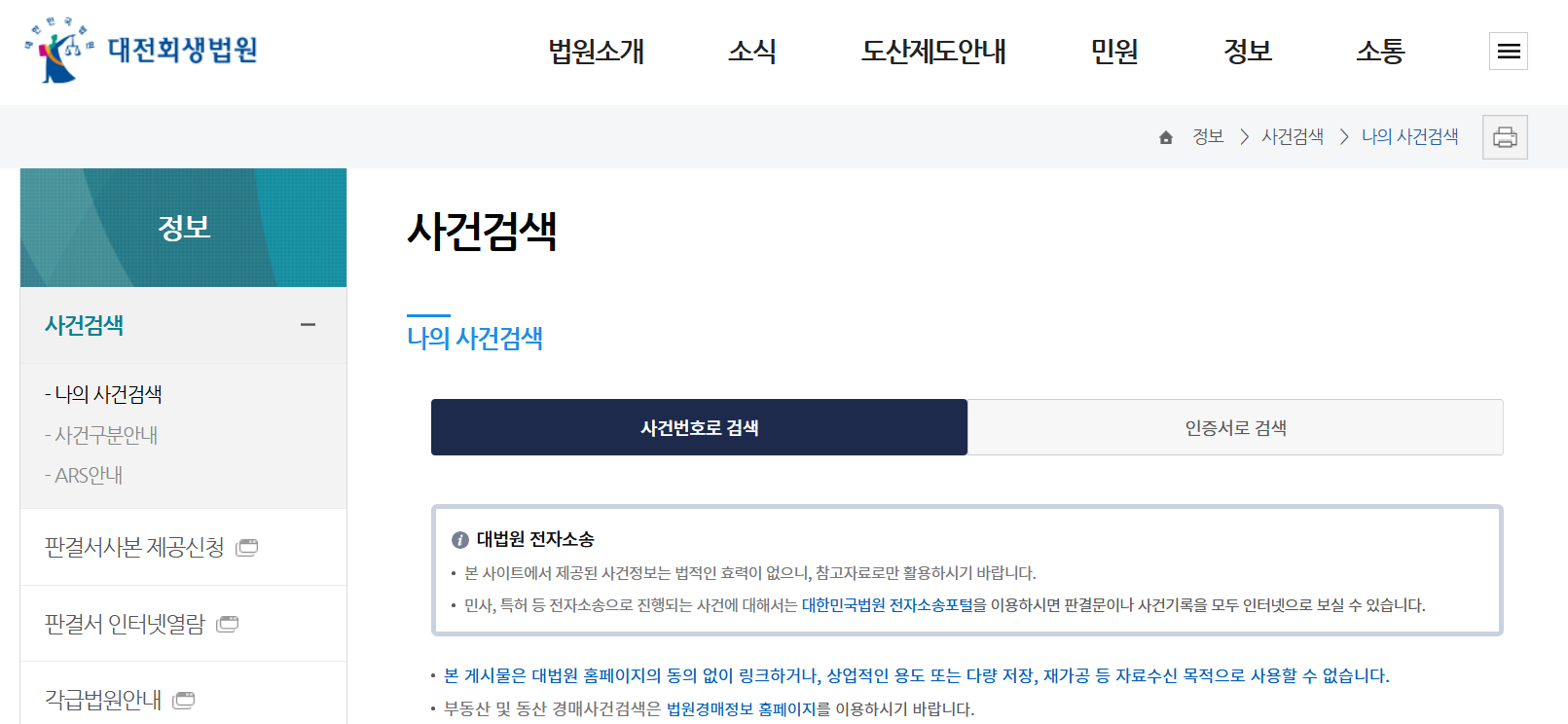
Task: Click the 사건검색 sidebar heading
Action: coord(84,325)
